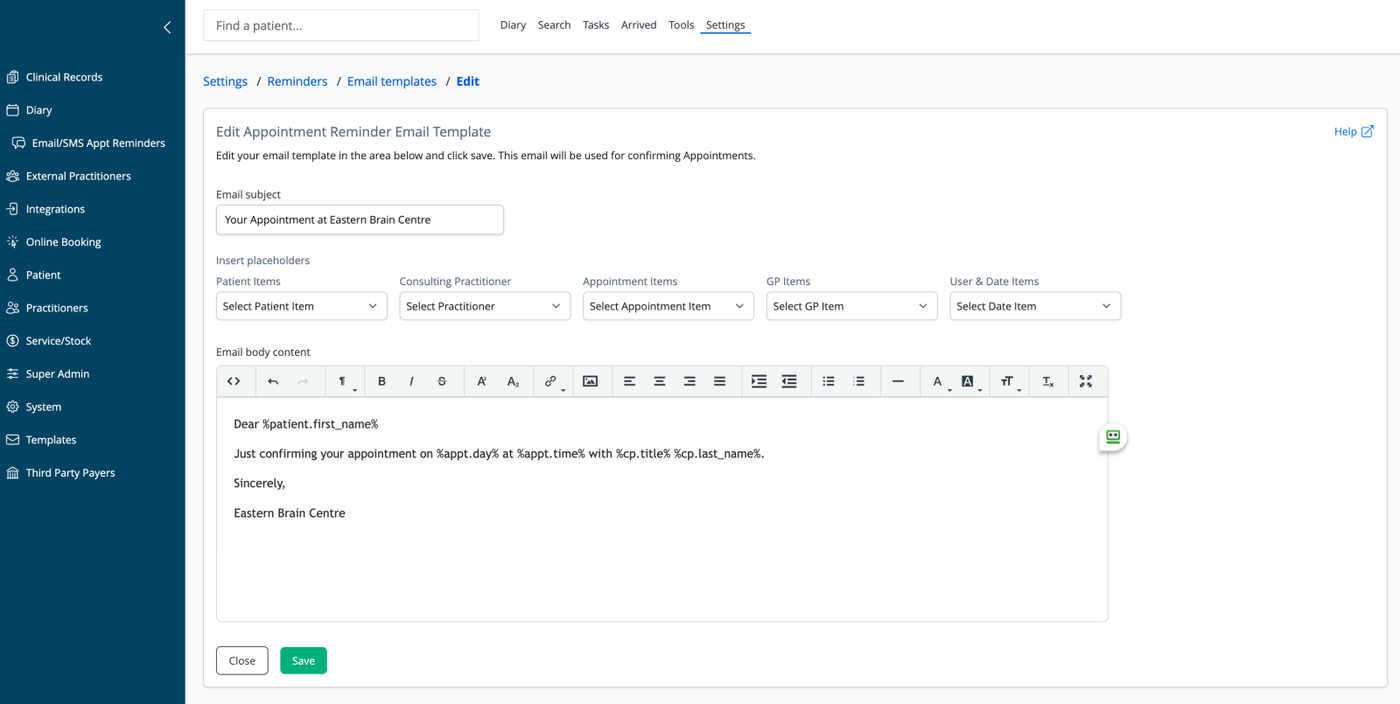This screenshot has height=704, width=1400.
Task: Click the Find a patient search field
Action: click(x=341, y=25)
